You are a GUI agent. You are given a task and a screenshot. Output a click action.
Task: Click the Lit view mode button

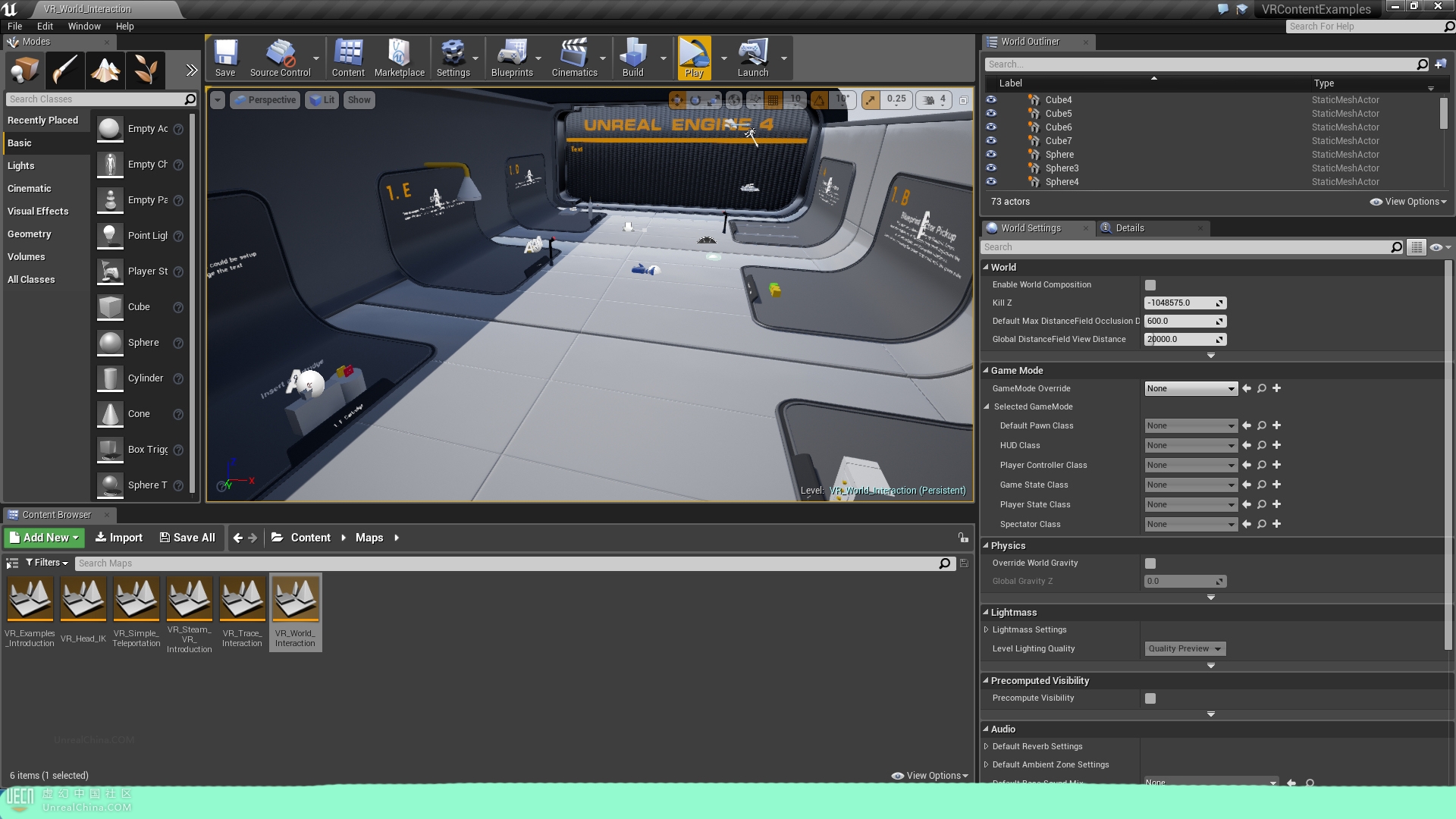(x=322, y=100)
